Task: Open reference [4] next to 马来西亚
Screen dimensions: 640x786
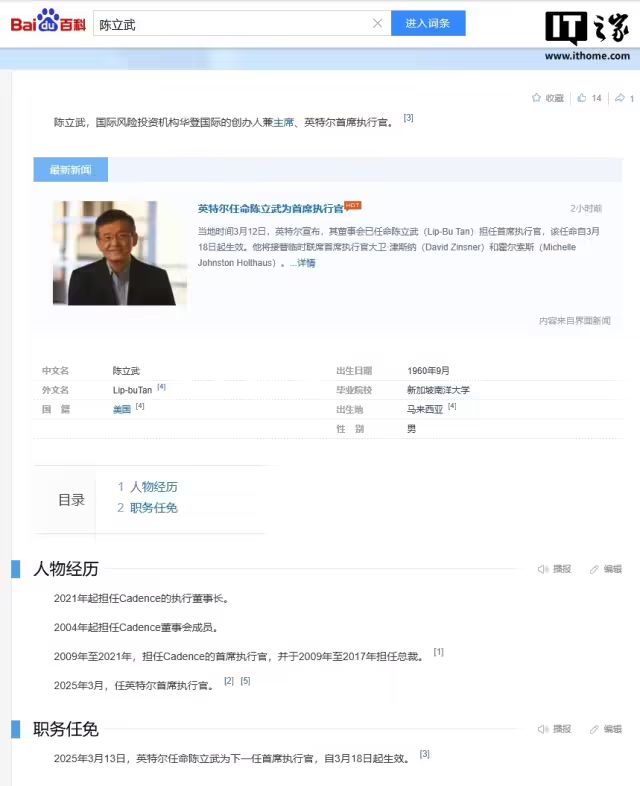Action: coord(452,406)
